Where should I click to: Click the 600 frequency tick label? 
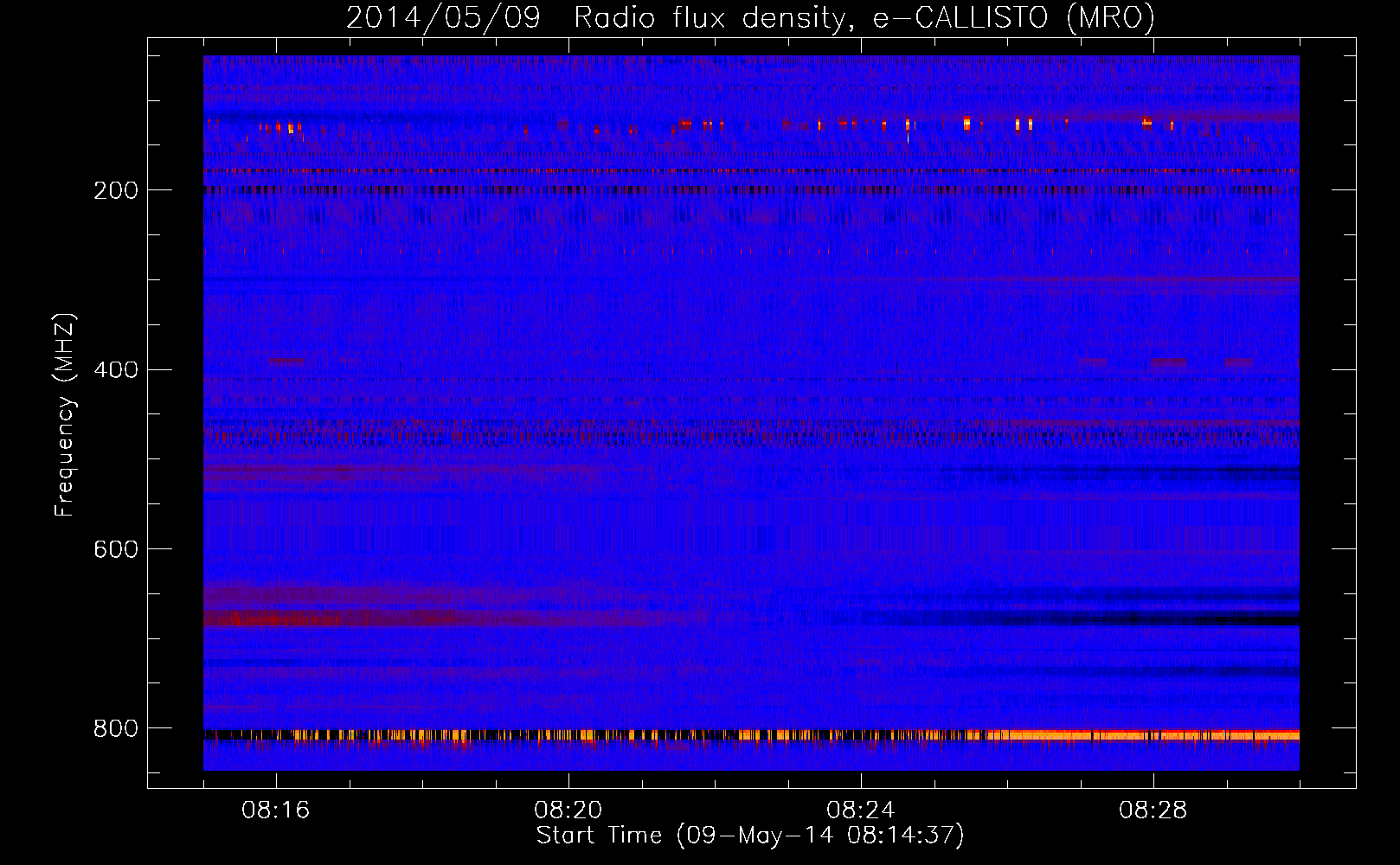point(116,549)
